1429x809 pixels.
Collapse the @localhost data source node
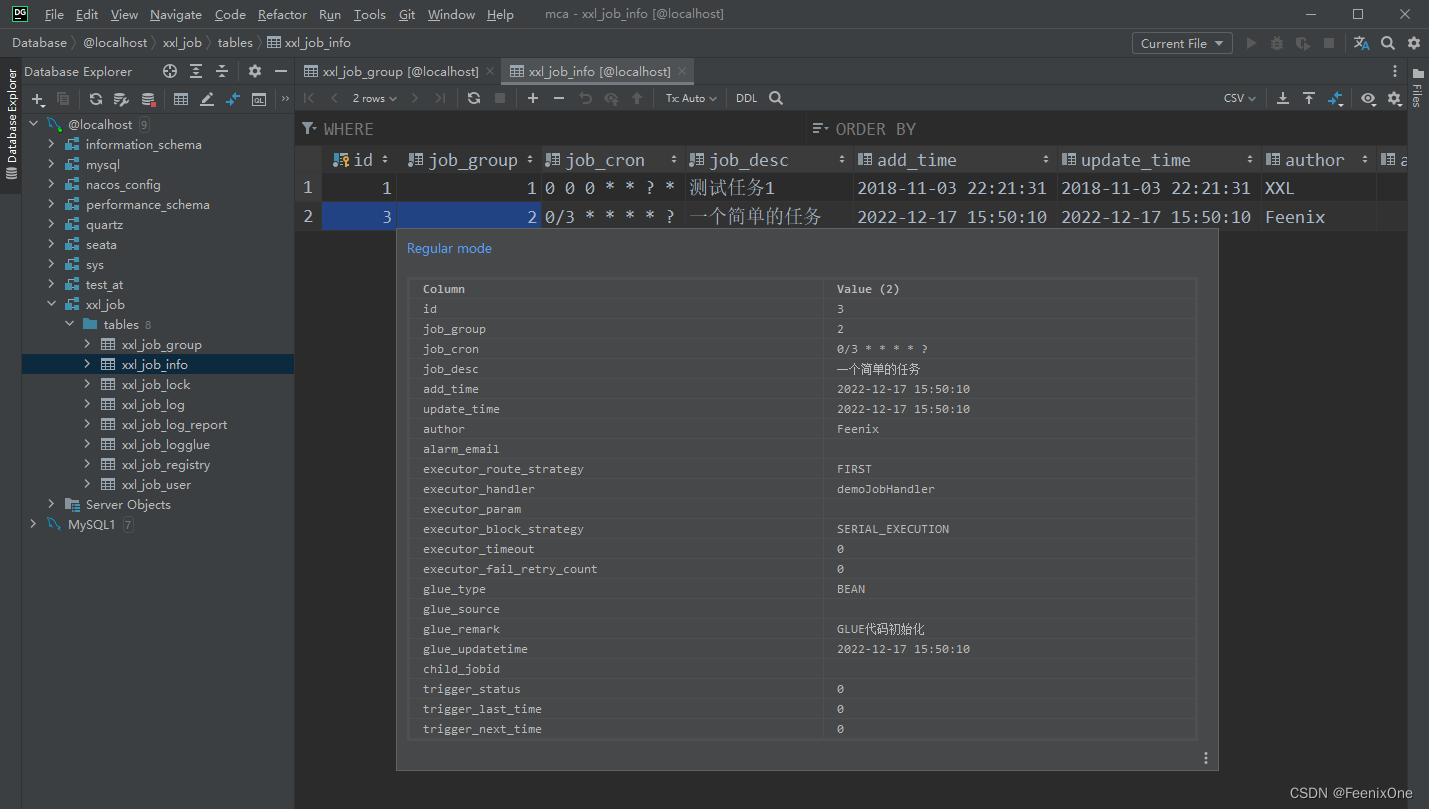point(34,124)
